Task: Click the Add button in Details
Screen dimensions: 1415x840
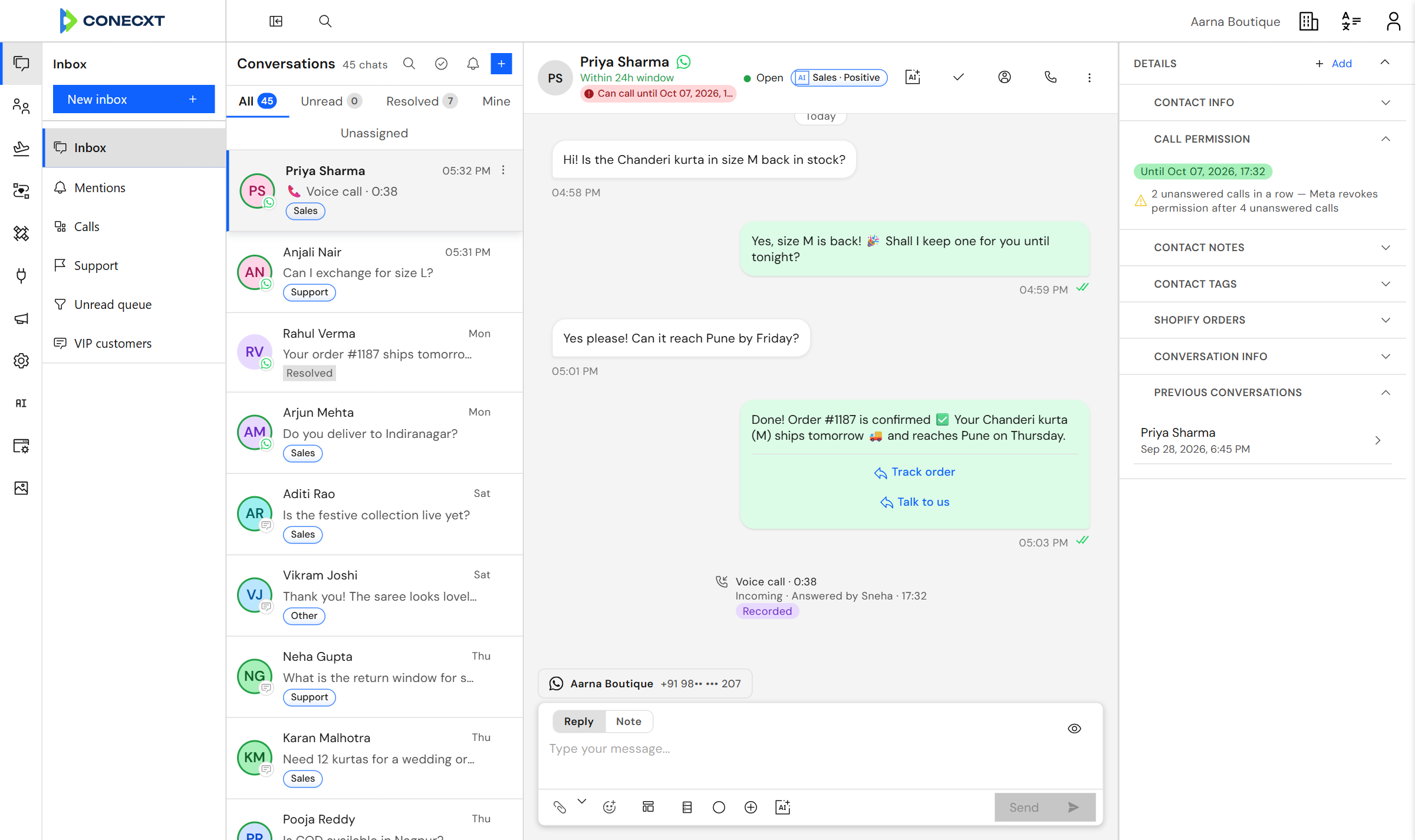Action: click(x=1334, y=64)
